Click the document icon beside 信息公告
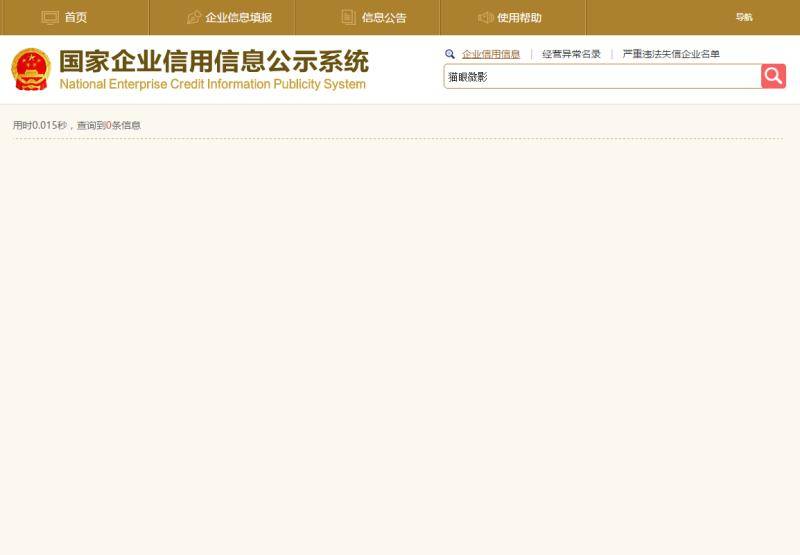The width and height of the screenshot is (800, 555). [348, 17]
